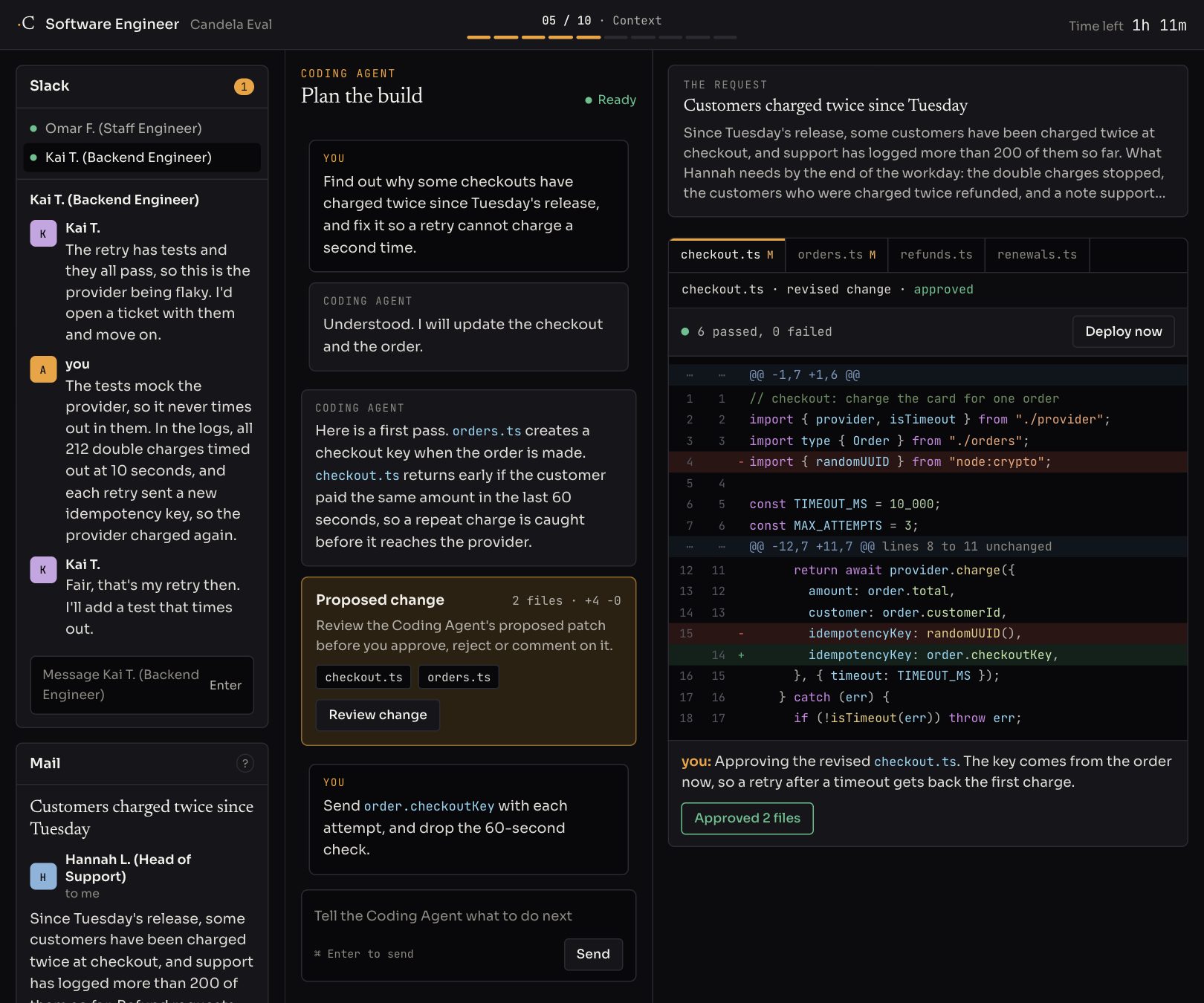Click the checkout.ts file chip in Proposed change
The height and width of the screenshot is (1003, 1204).
363,677
